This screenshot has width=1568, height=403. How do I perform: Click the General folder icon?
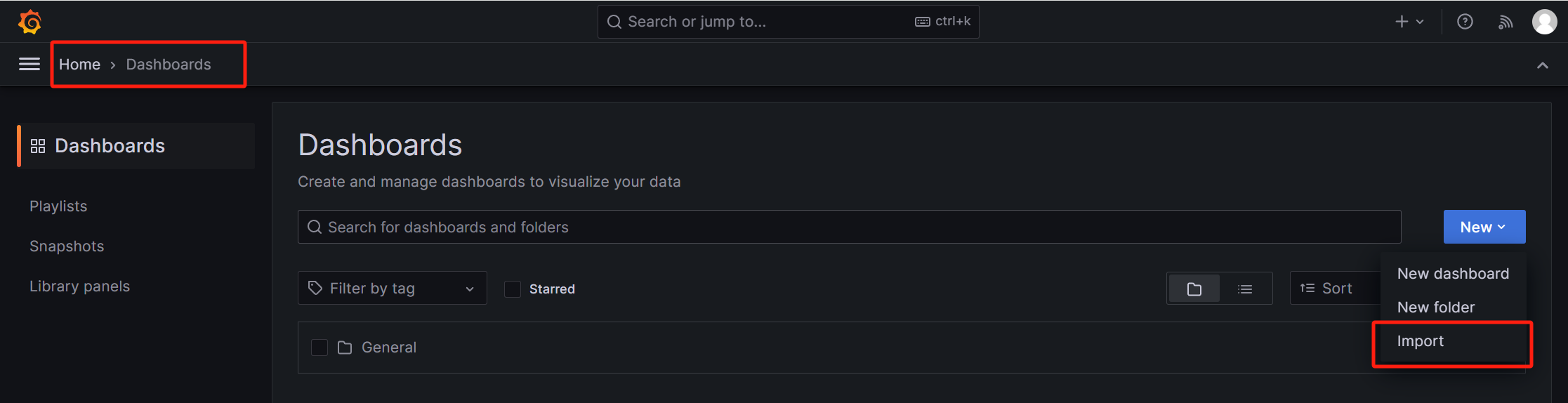click(x=345, y=348)
